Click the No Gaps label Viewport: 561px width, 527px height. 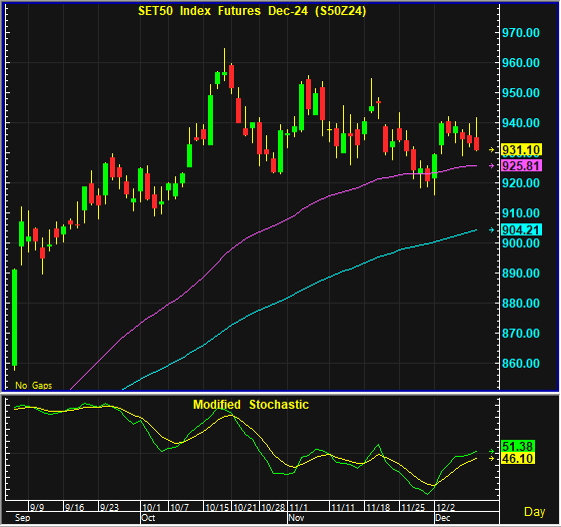click(x=34, y=385)
